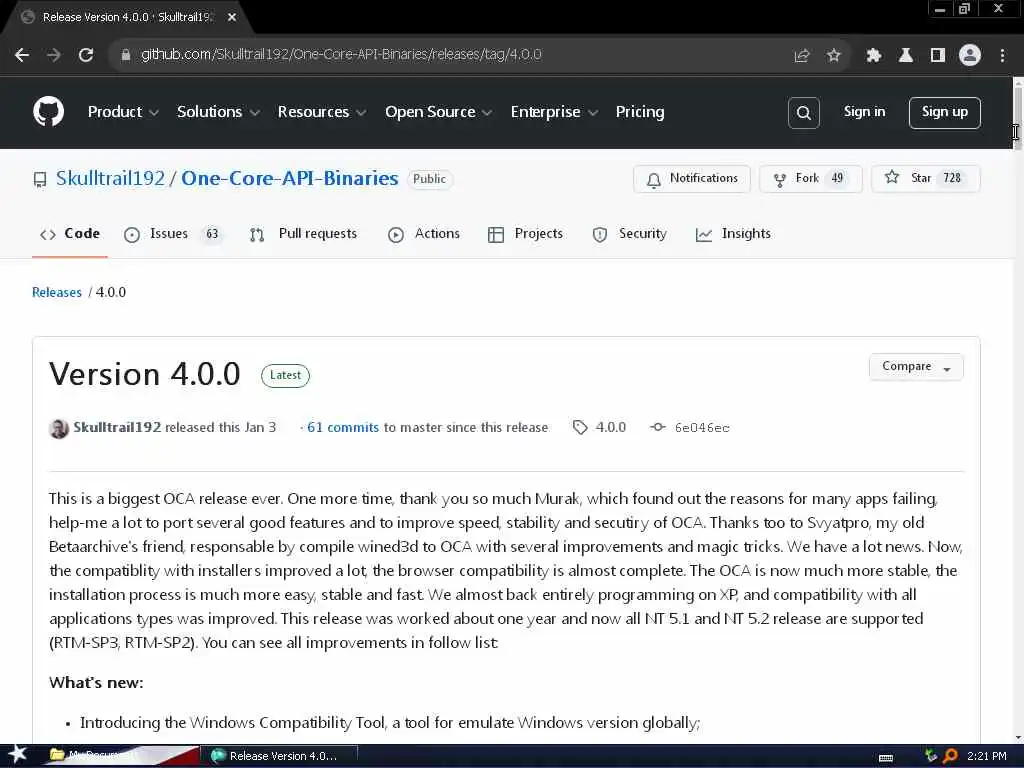Go to the Releases breadcrumb link
This screenshot has height=768, width=1024.
(57, 293)
